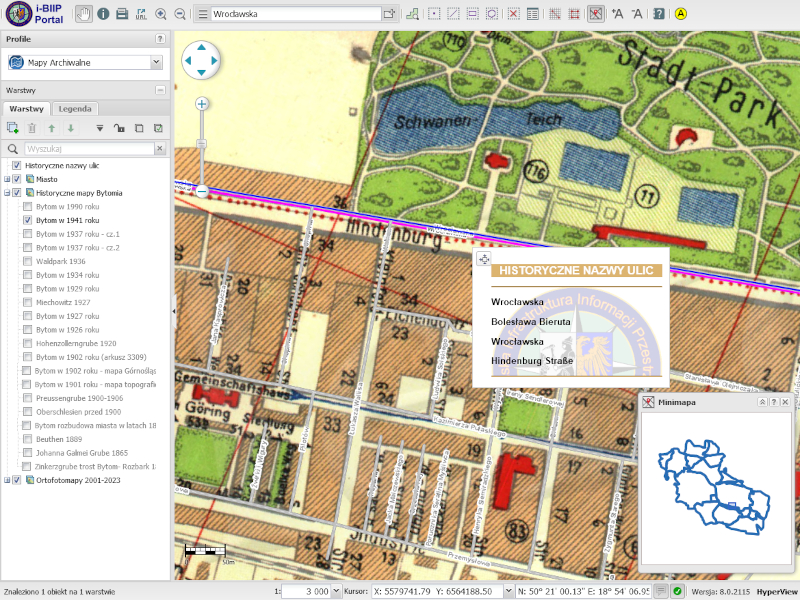Open the Profile panel help button
800x600 pixels.
click(160, 39)
